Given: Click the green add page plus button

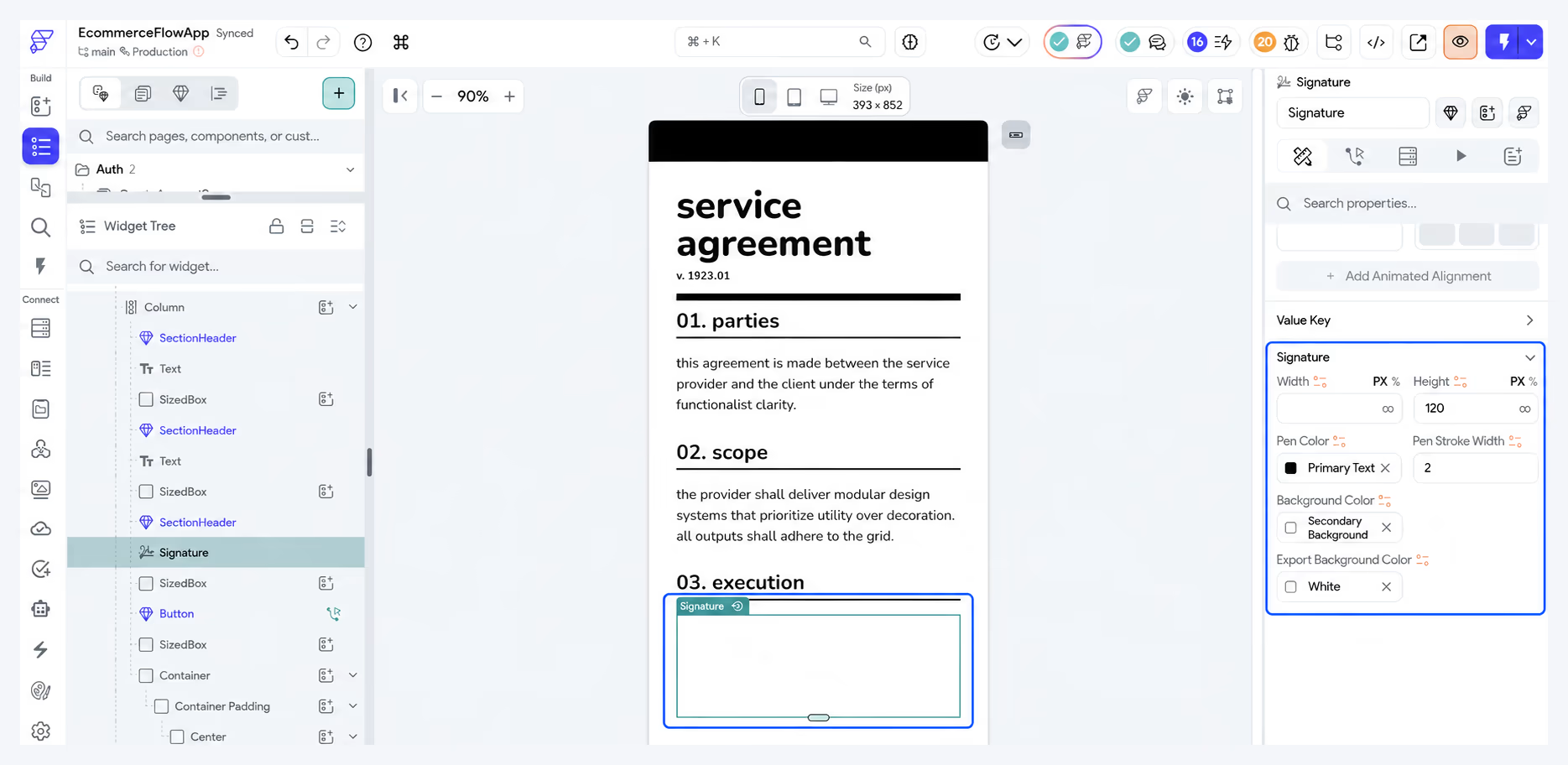Looking at the screenshot, I should coord(339,93).
